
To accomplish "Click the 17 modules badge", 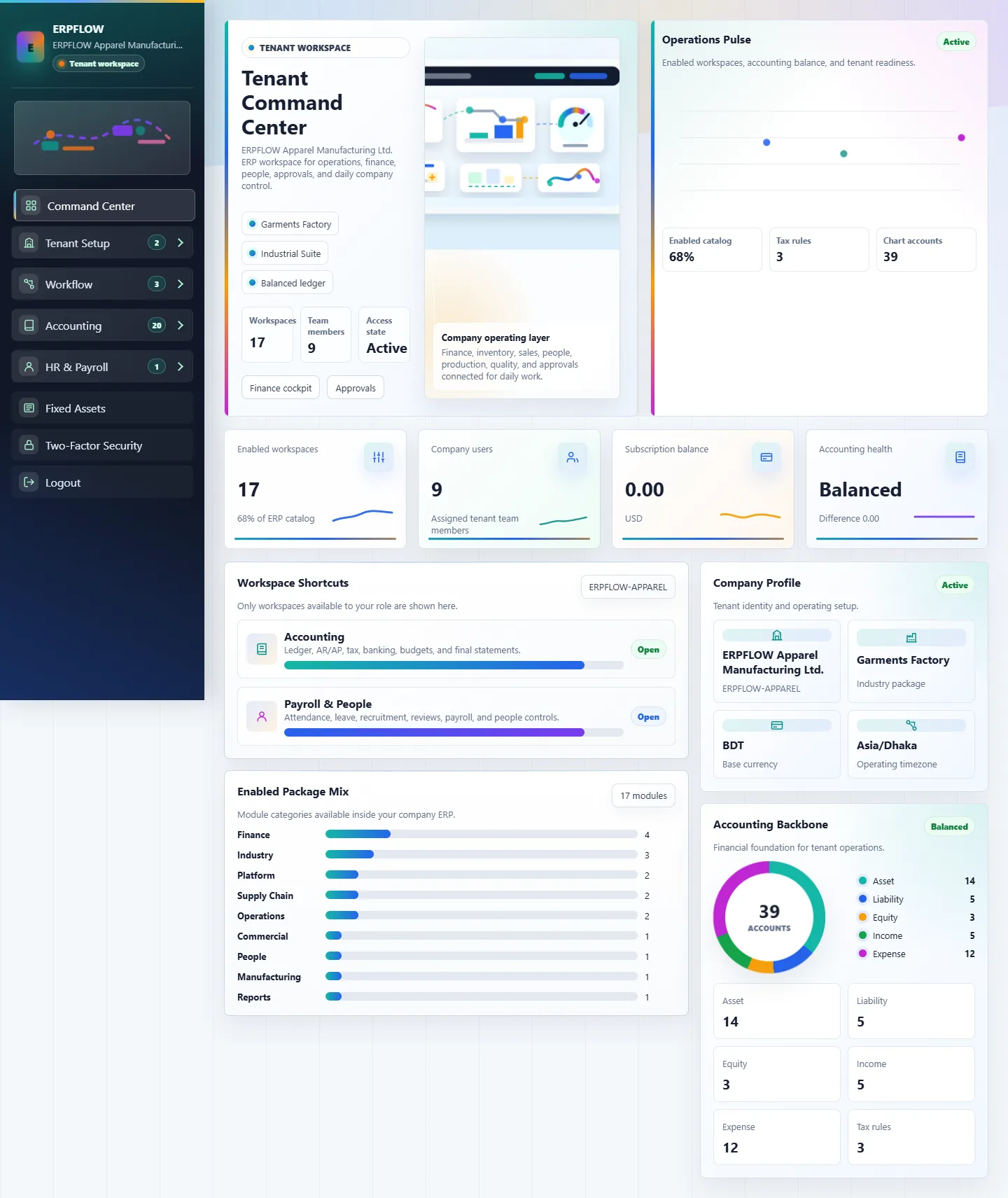I will (x=643, y=795).
